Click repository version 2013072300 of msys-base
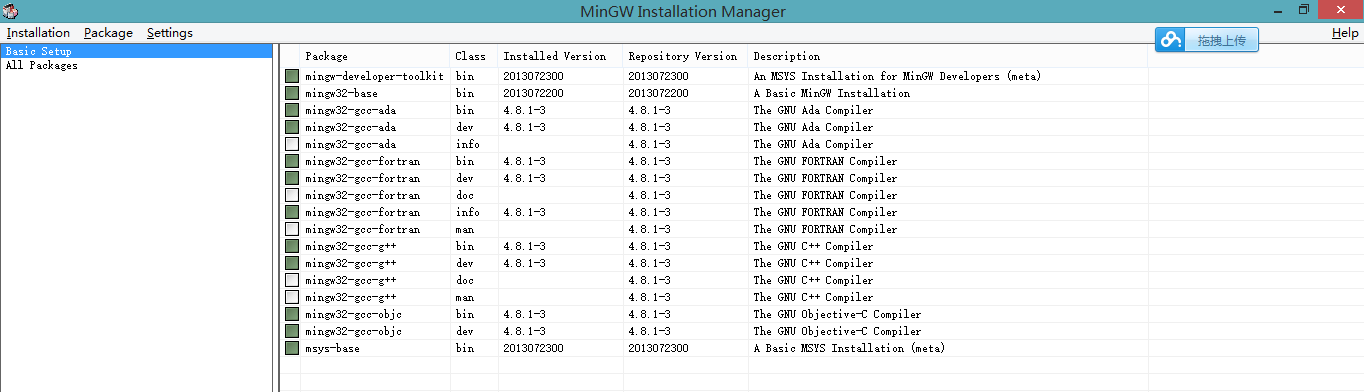The width and height of the screenshot is (1364, 392). 658,348
